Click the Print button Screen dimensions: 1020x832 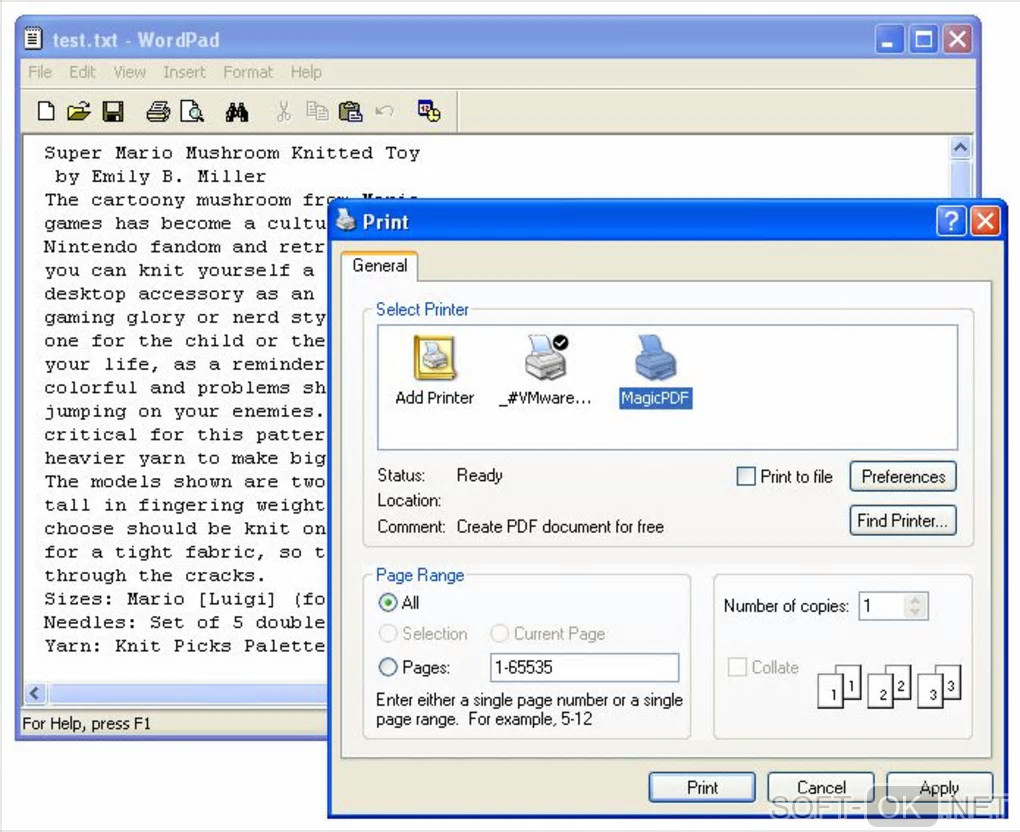point(702,787)
